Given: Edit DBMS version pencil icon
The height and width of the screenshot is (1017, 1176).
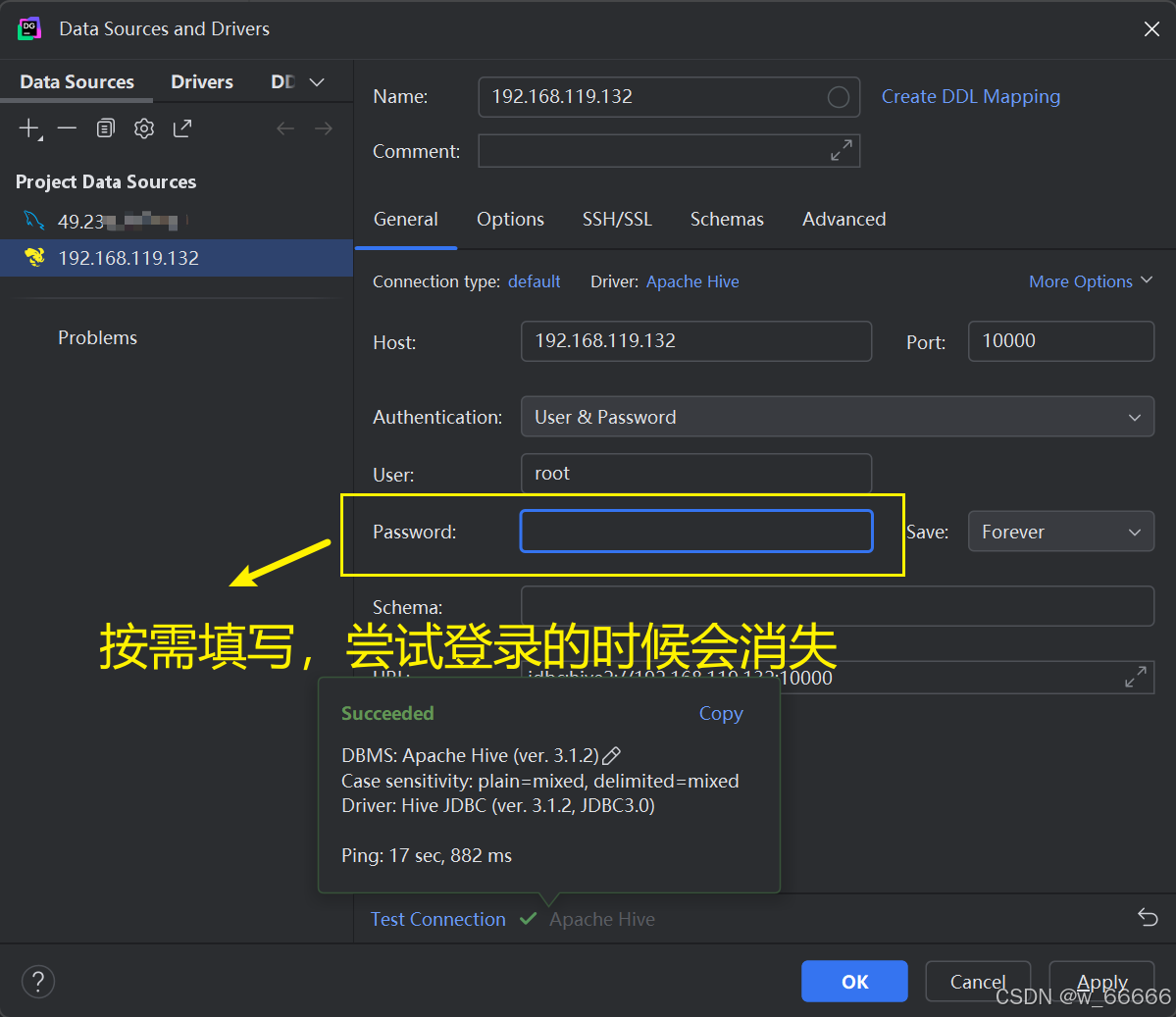Looking at the screenshot, I should click(611, 755).
